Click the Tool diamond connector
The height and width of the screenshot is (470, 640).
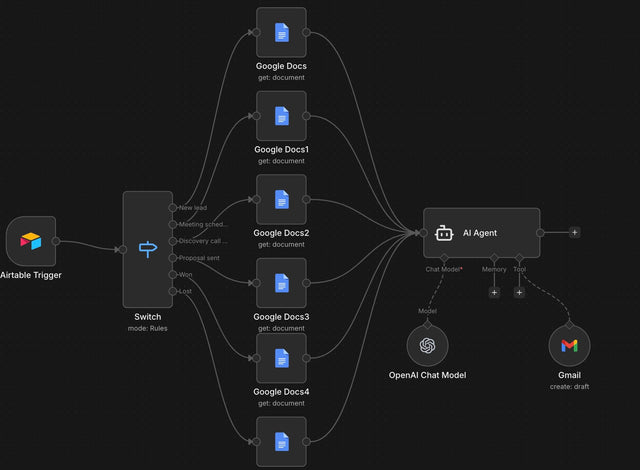[x=519, y=258]
